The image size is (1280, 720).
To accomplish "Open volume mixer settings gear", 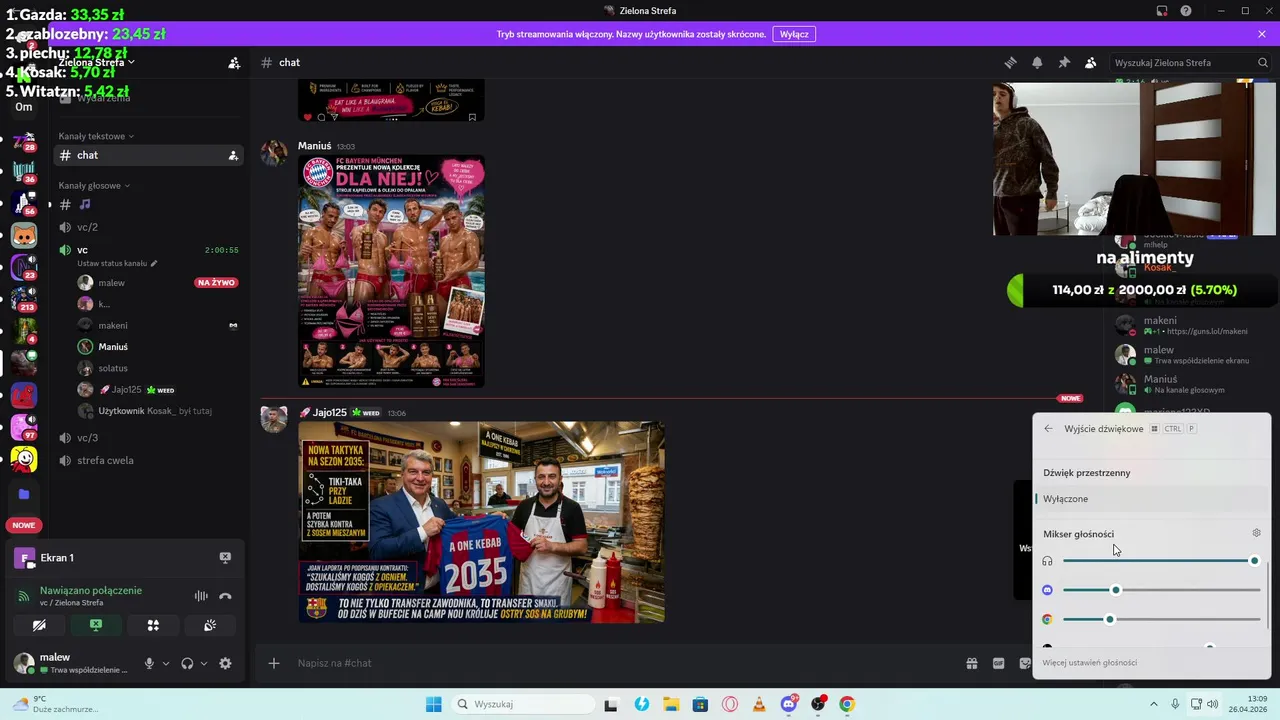I will [x=1257, y=533].
